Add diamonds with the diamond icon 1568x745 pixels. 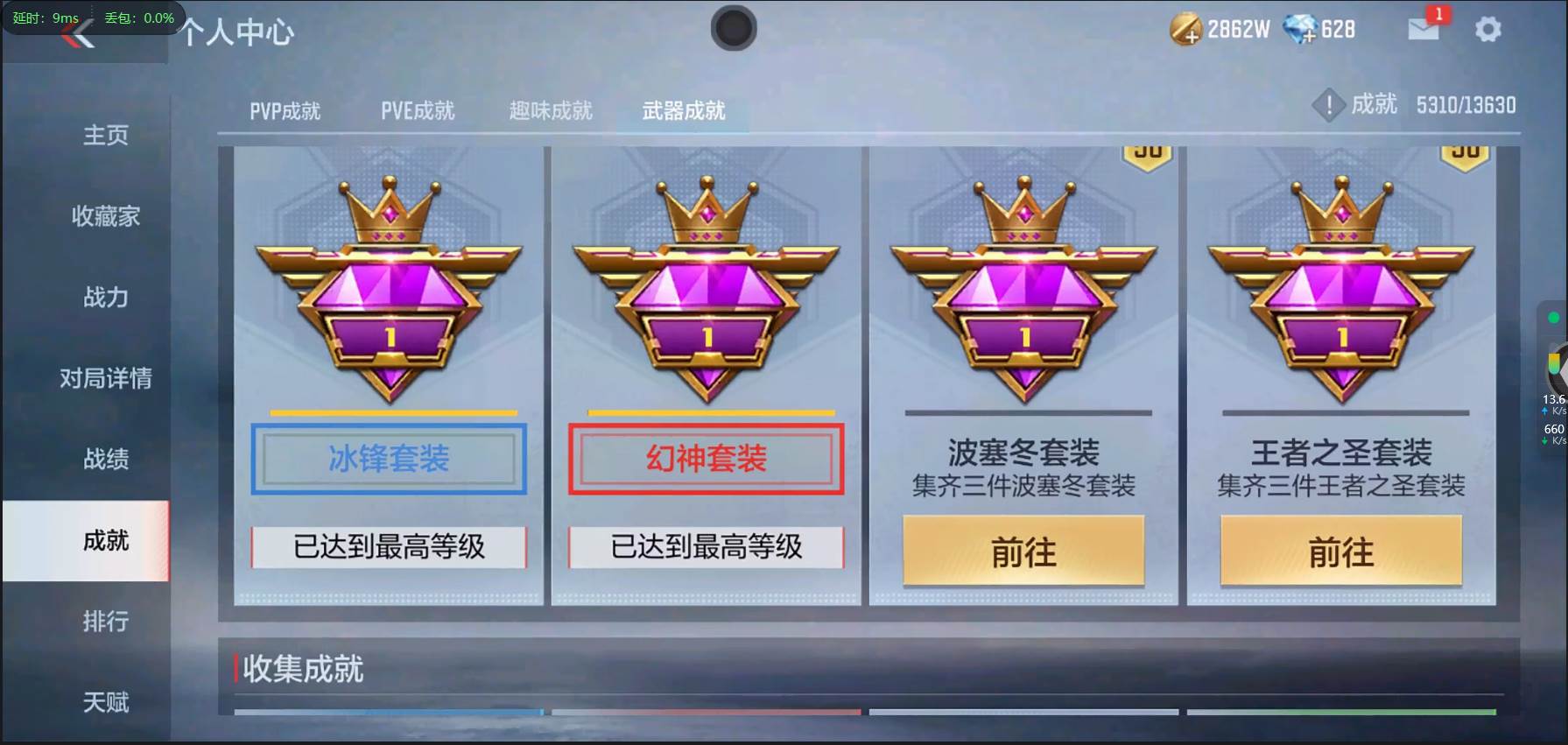pyautogui.click(x=1300, y=30)
